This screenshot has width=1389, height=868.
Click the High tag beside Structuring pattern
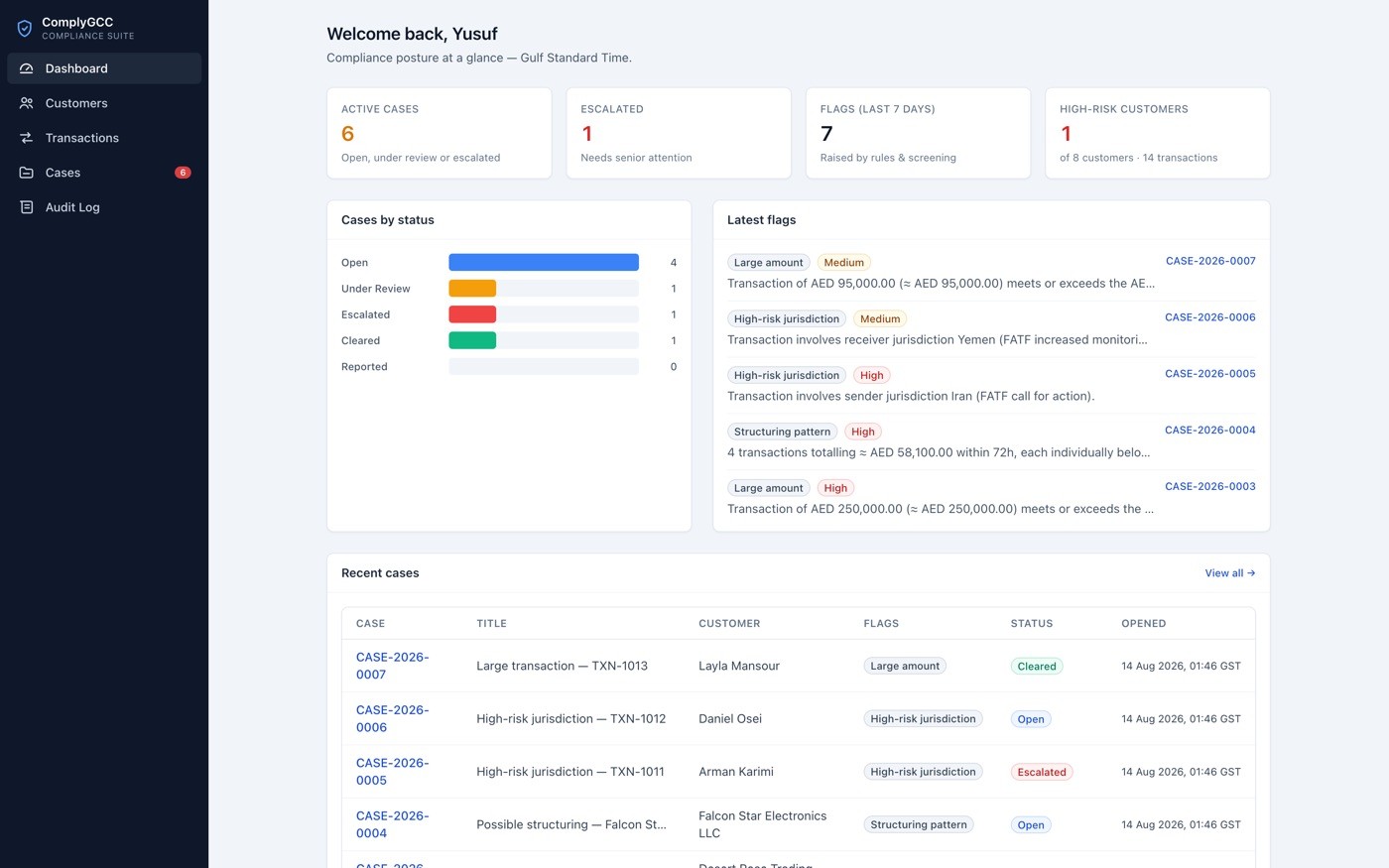[x=863, y=432]
